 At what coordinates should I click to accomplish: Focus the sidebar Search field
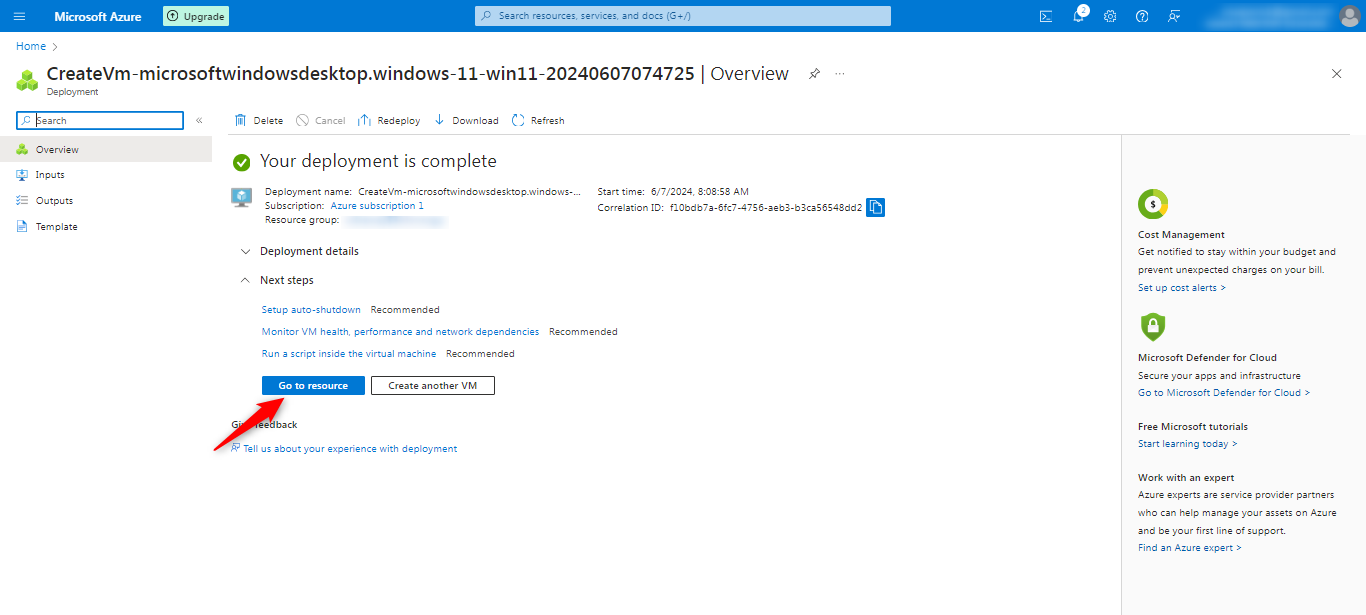pyautogui.click(x=100, y=120)
